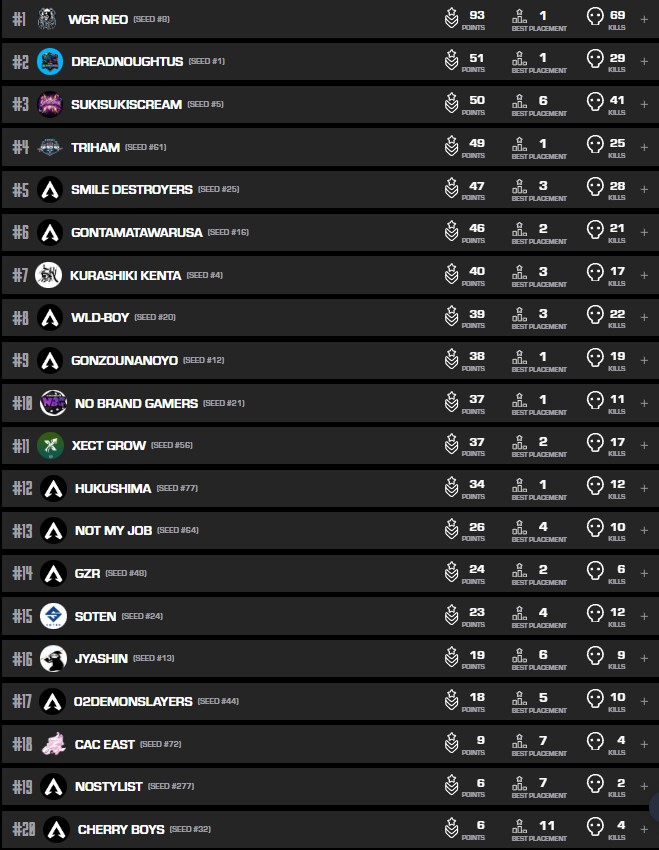Click the JYASHIN team logo
Image resolution: width=659 pixels, height=850 pixels.
click(x=53, y=658)
